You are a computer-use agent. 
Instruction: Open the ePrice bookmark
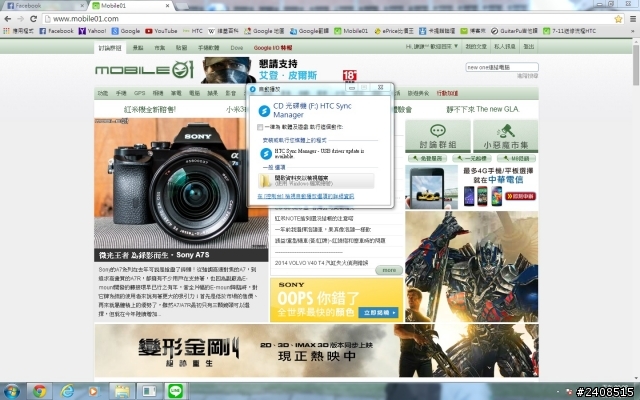[394, 31]
